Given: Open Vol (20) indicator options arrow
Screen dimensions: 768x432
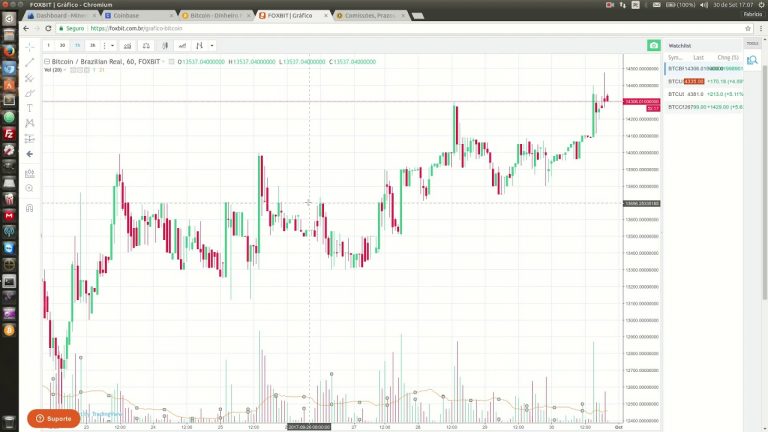Looking at the screenshot, I should (x=65, y=70).
